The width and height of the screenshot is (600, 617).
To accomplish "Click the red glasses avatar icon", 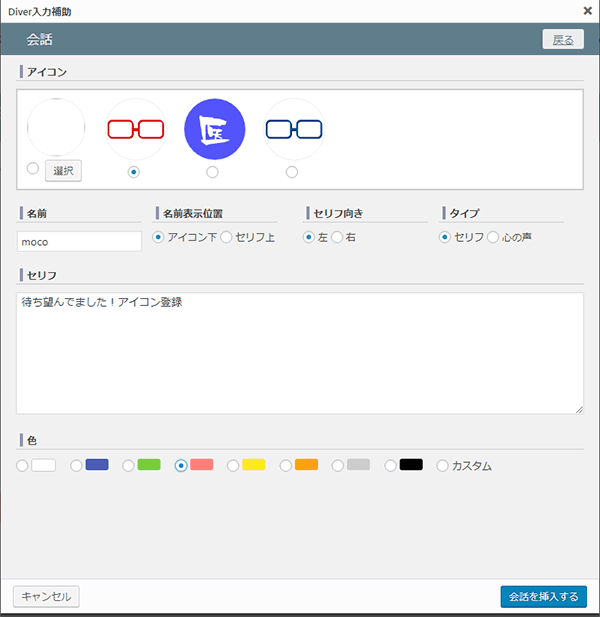I will [x=135, y=129].
